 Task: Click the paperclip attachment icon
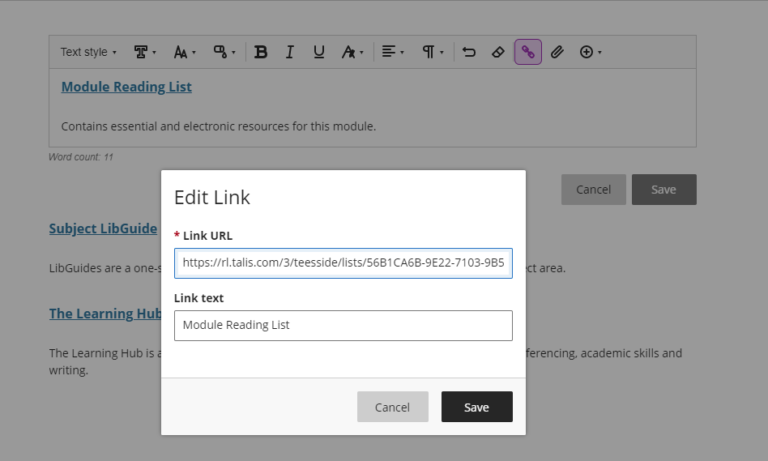[557, 52]
